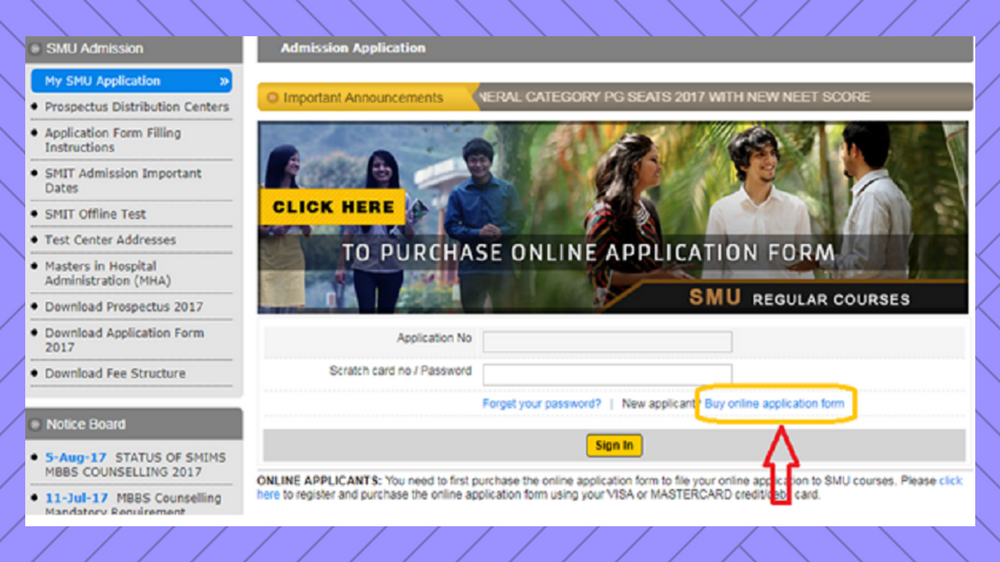Click the Notice Board header icon
The height and width of the screenshot is (562, 1000).
[x=35, y=424]
